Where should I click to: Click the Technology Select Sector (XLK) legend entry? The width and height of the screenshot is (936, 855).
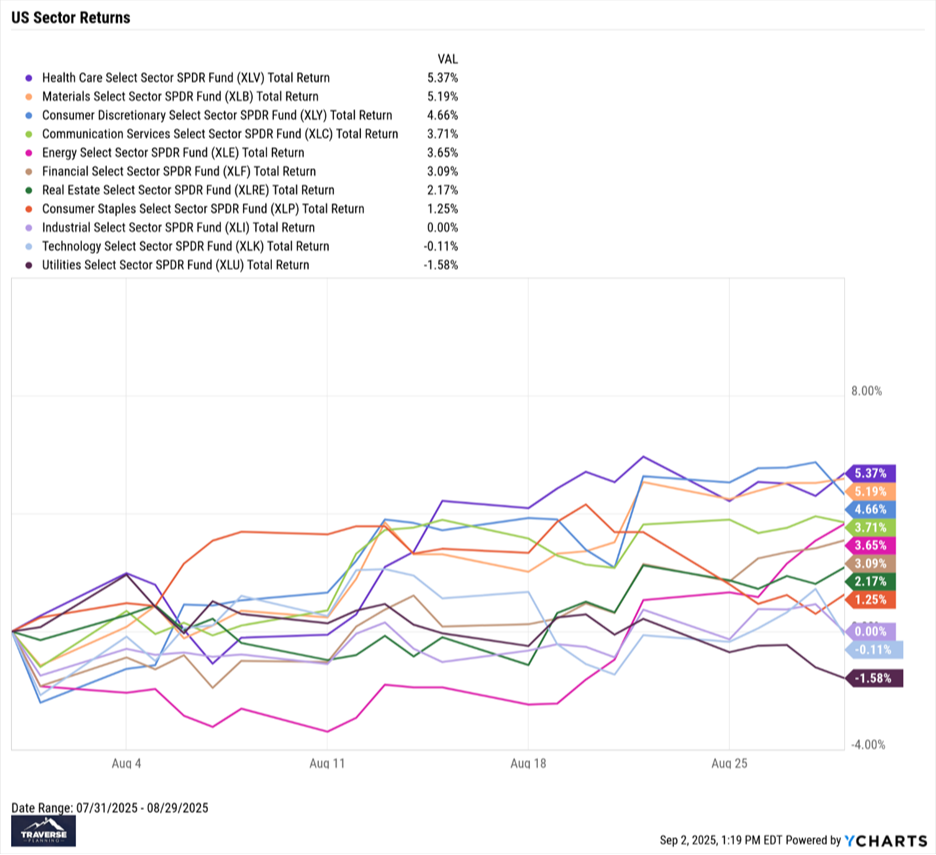[x=185, y=246]
